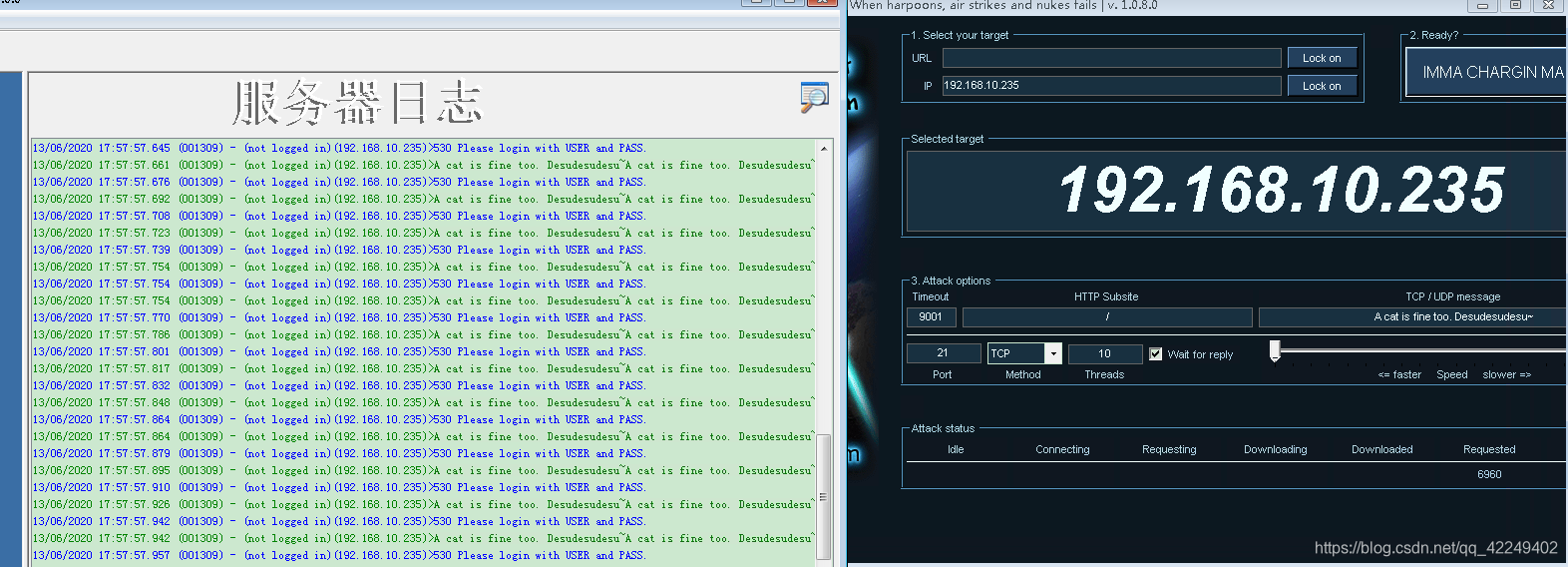
Task: Lock on to the URL target
Action: (x=1322, y=58)
